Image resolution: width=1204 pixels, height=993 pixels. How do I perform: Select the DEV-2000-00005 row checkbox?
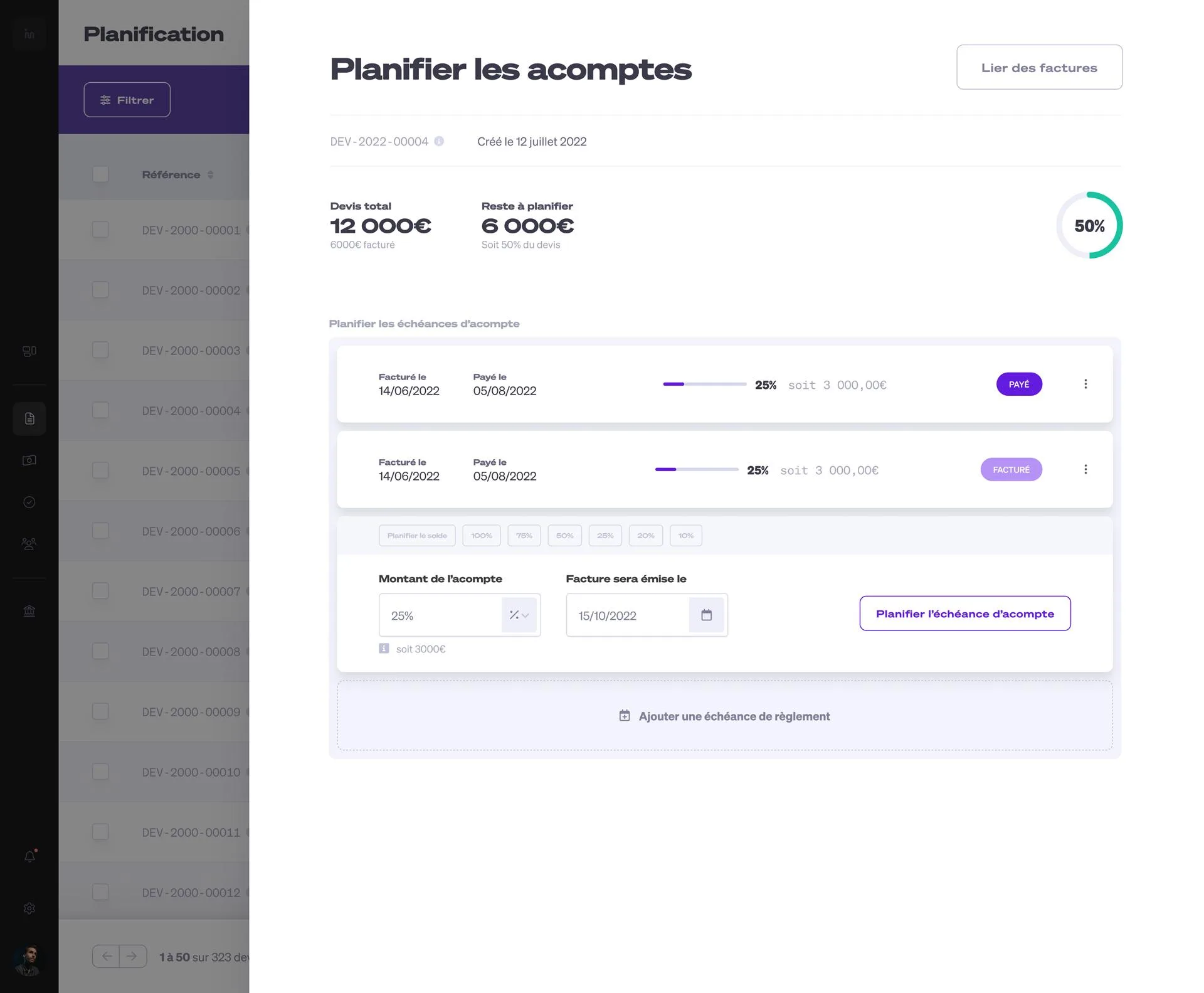pyautogui.click(x=100, y=470)
